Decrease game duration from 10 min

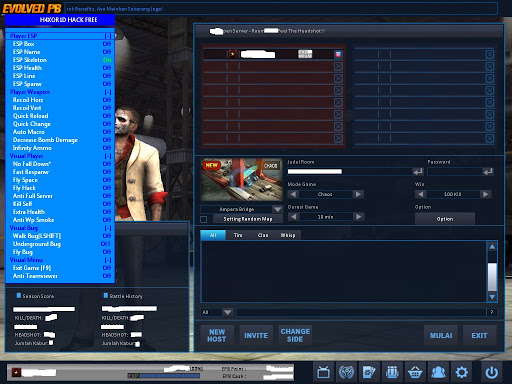[x=293, y=217]
